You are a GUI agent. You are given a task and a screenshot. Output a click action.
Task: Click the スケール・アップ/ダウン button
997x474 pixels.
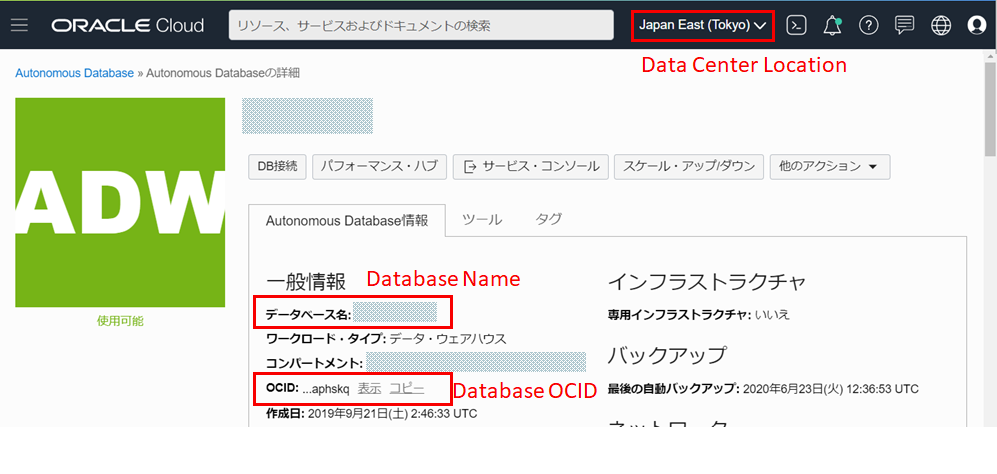[688, 167]
